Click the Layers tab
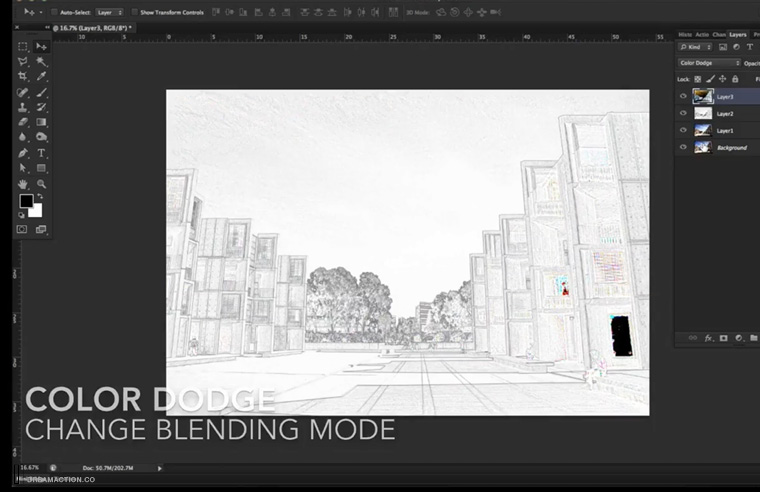 click(738, 34)
